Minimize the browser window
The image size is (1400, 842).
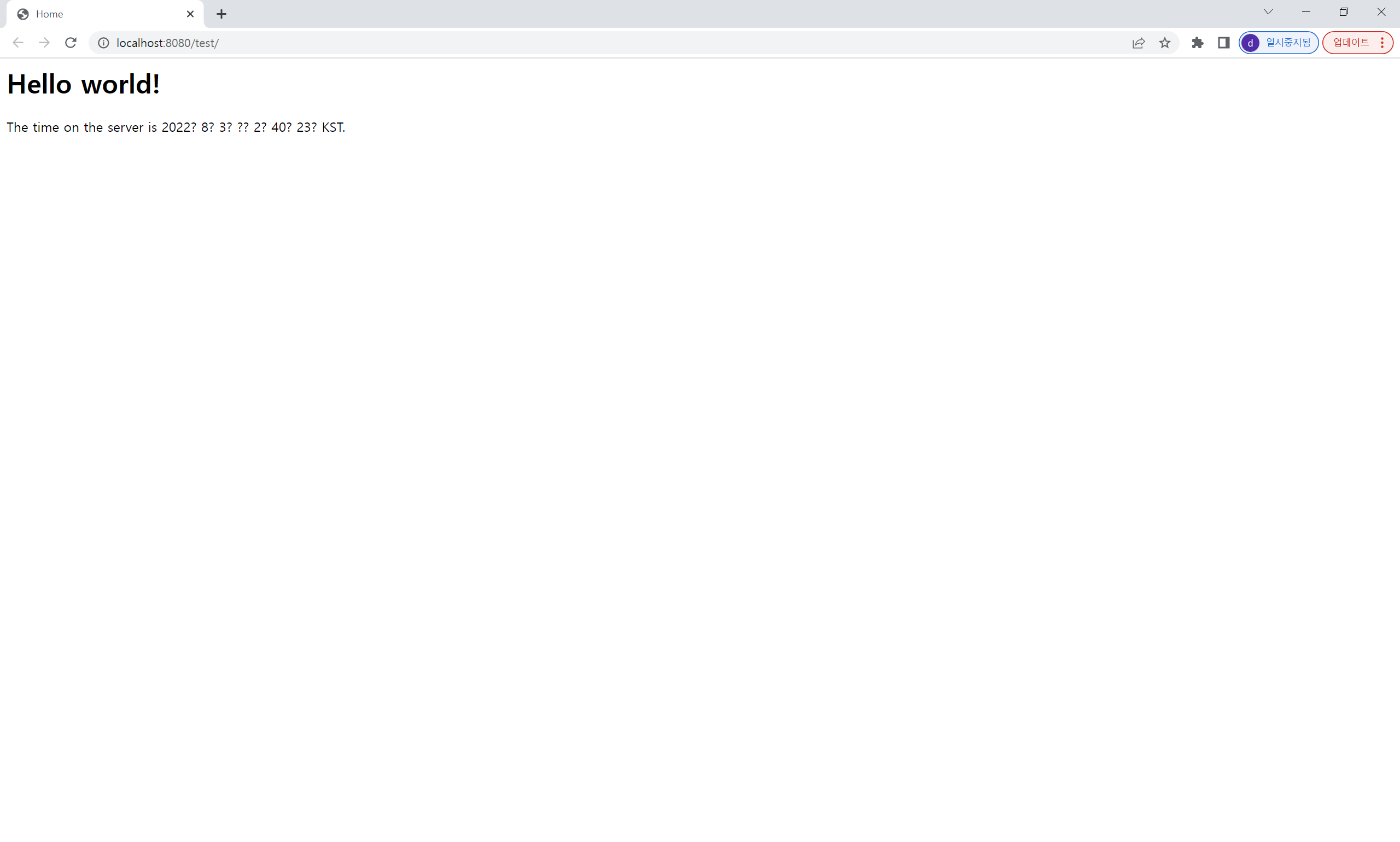pos(1306,12)
